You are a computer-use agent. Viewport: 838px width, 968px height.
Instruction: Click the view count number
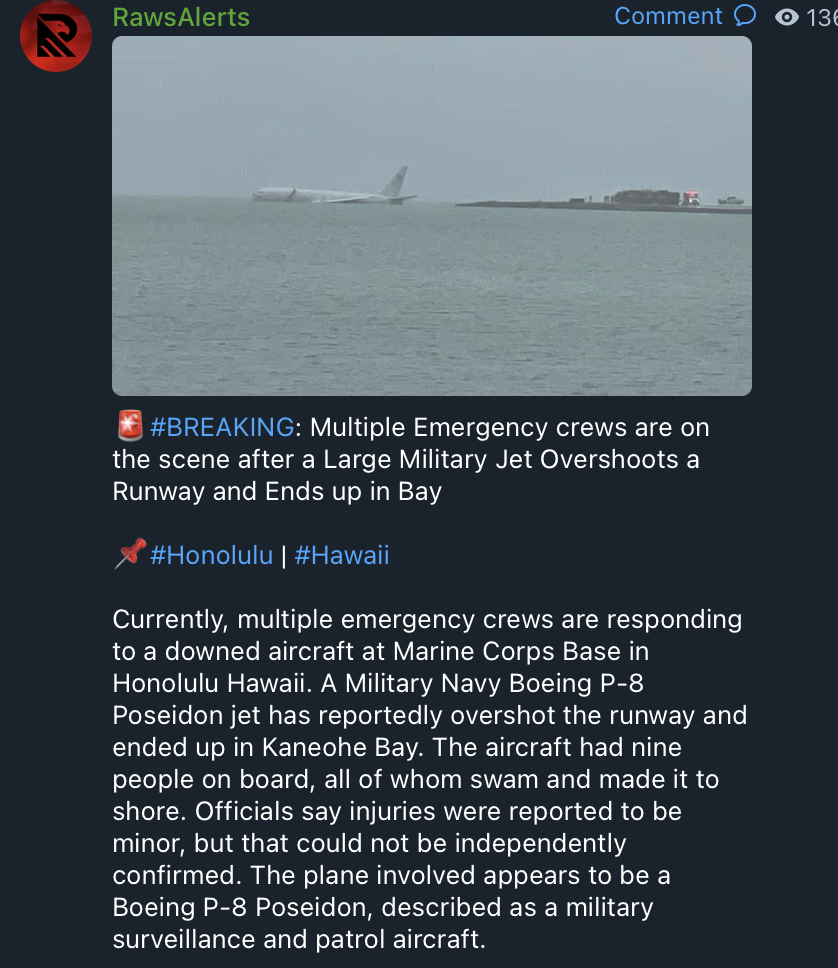click(821, 17)
